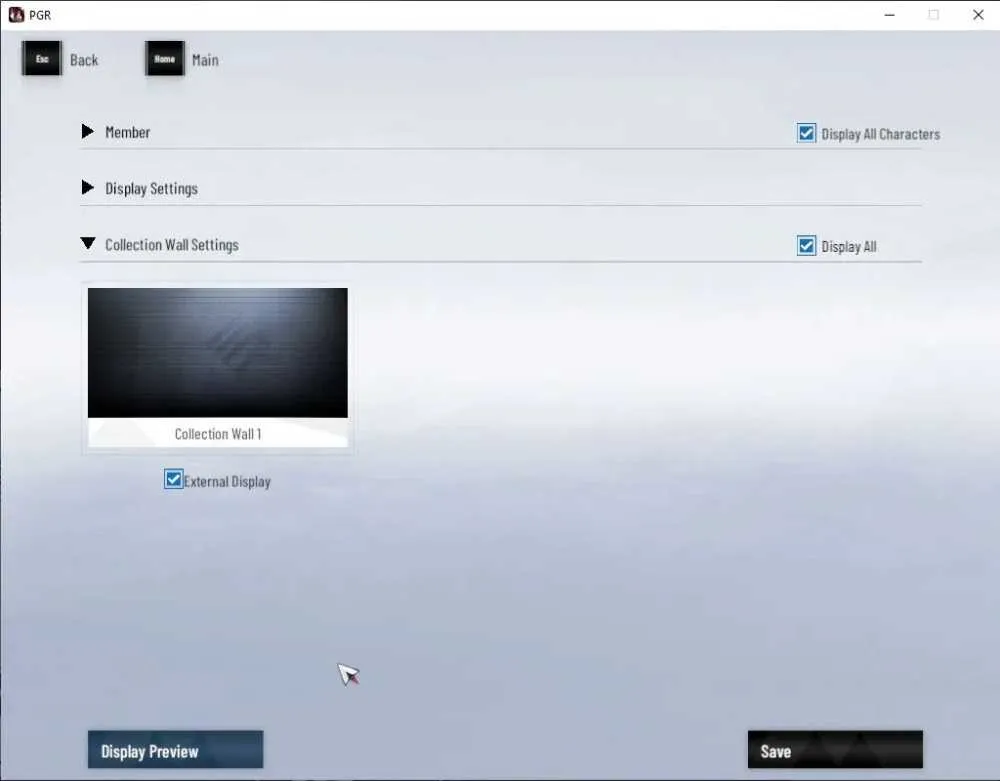Click the PGR app icon in title bar
Image resolution: width=1000 pixels, height=781 pixels.
16,15
